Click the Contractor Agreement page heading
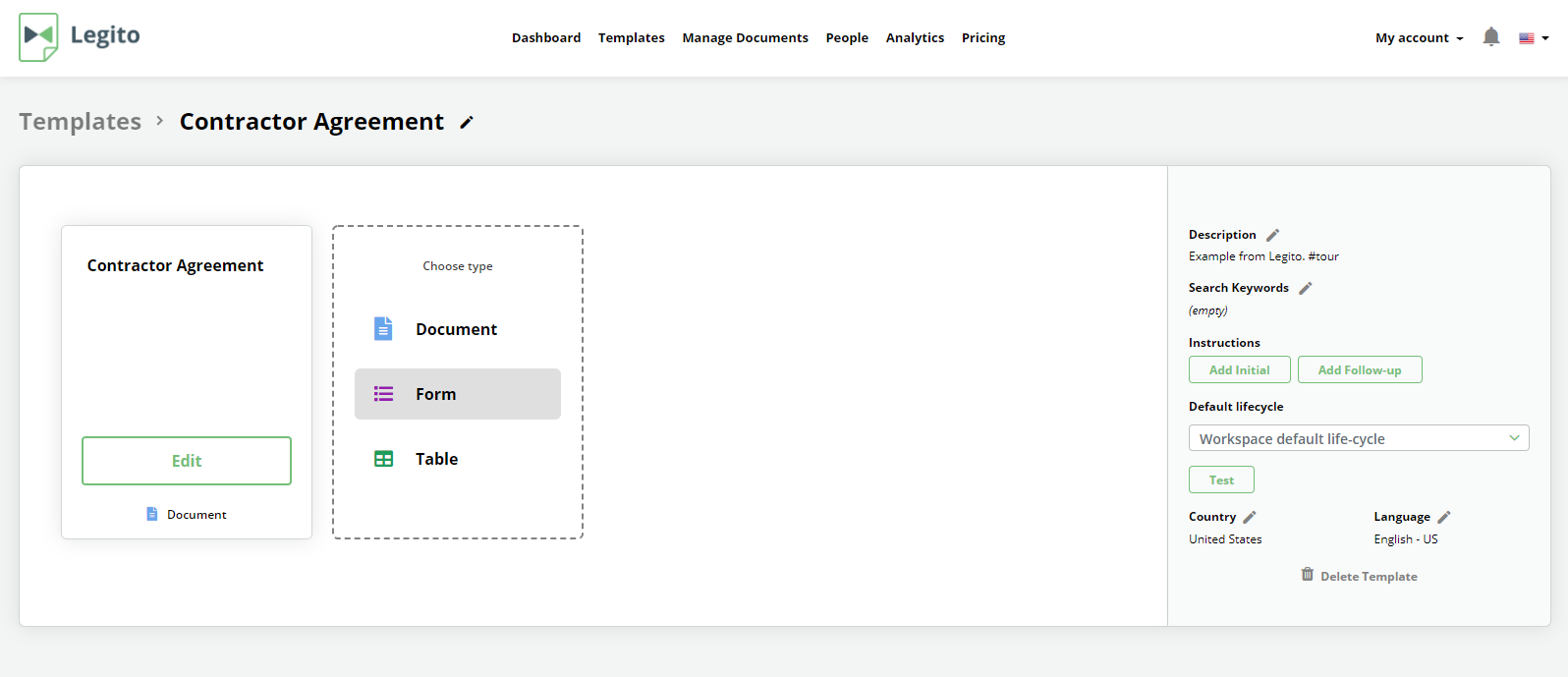1568x677 pixels. 311,122
